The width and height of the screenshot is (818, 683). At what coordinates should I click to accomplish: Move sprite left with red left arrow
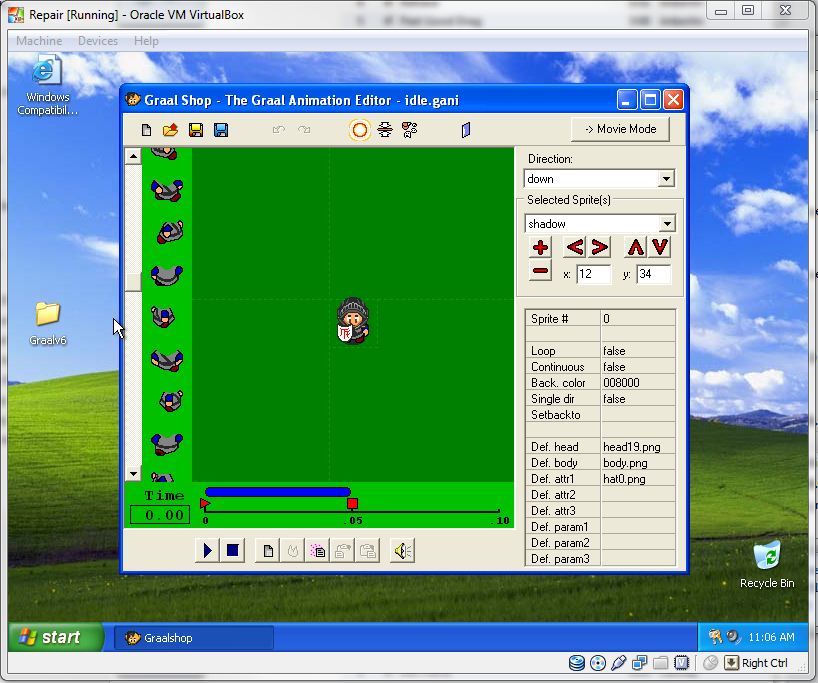tap(574, 247)
